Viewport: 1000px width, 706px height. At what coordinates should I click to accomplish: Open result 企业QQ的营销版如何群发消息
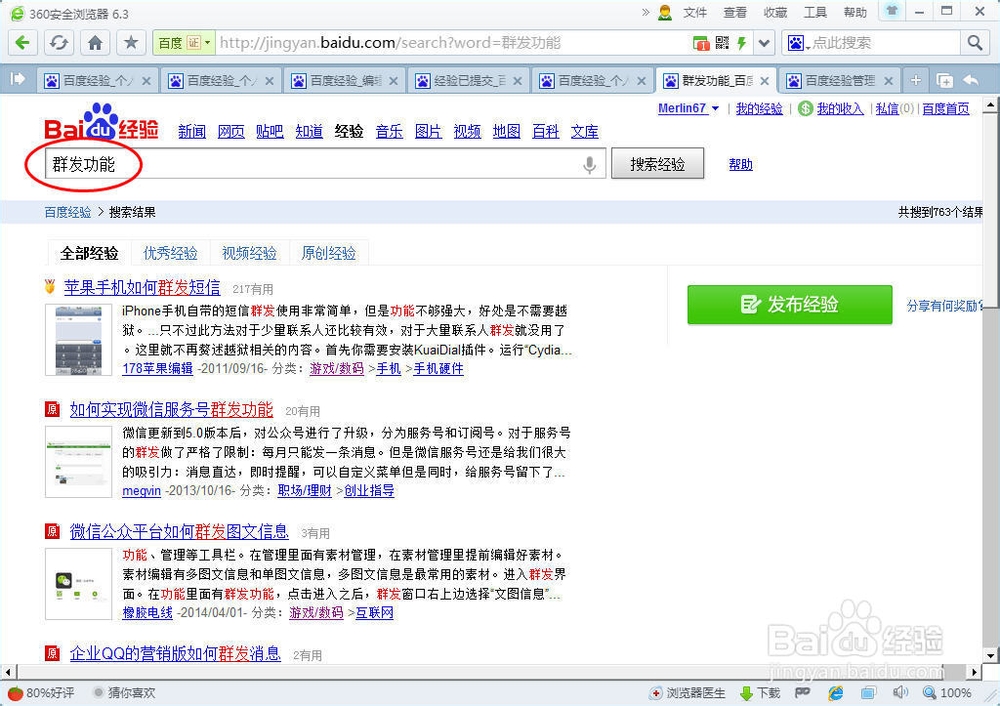(175, 653)
